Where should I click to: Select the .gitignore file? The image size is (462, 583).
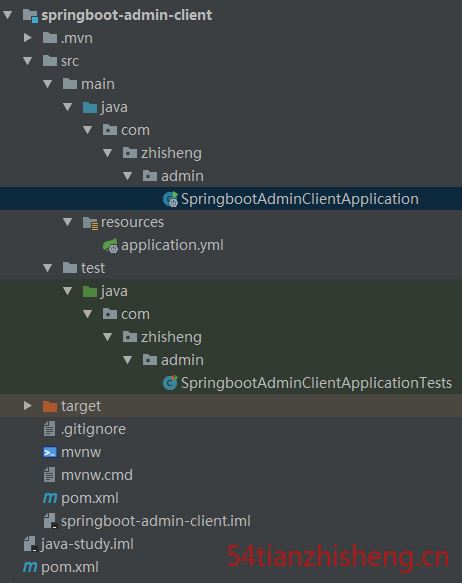click(84, 429)
